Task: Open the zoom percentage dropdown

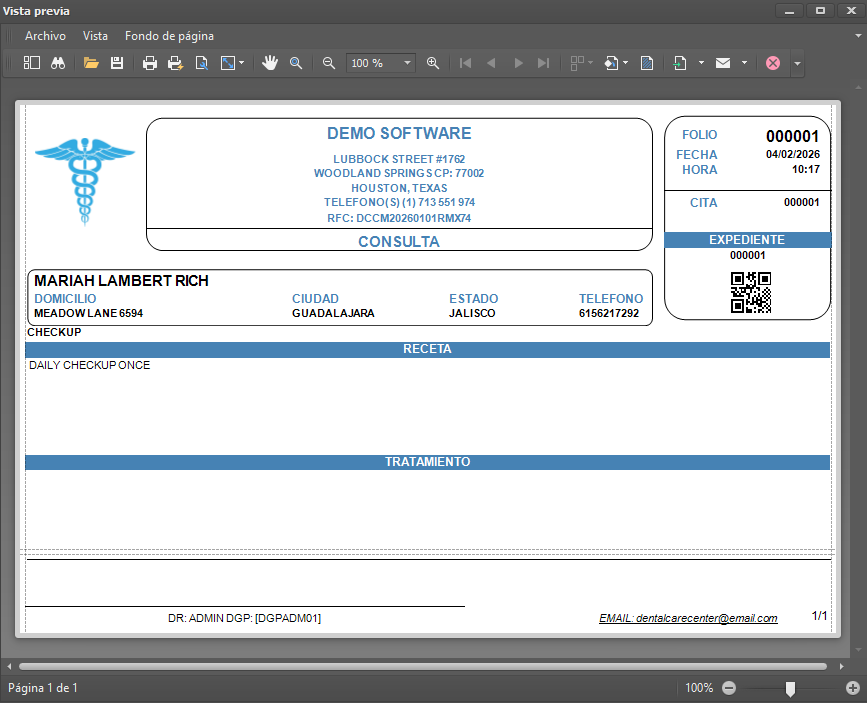Action: [x=407, y=63]
